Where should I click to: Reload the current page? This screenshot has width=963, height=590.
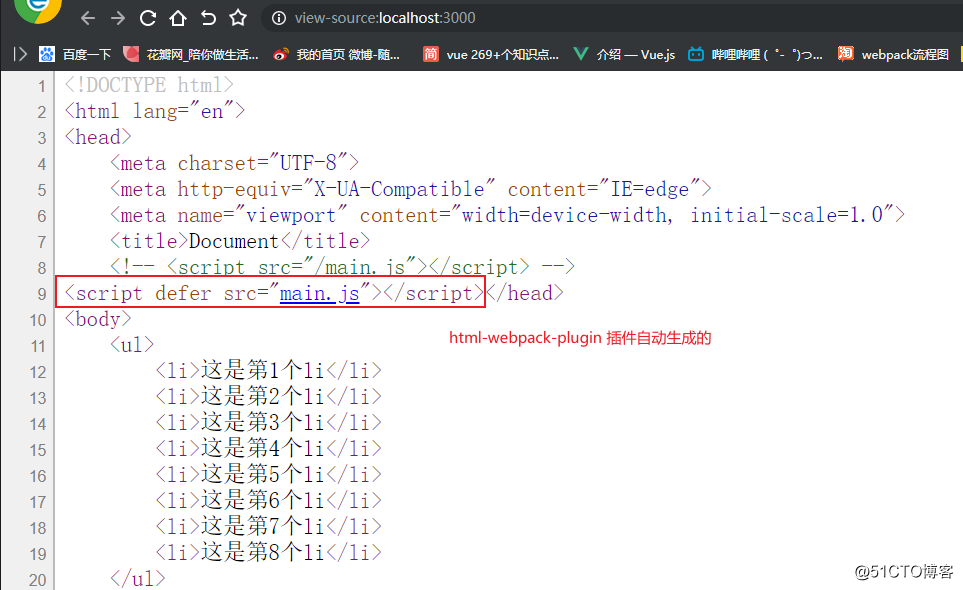tap(148, 18)
